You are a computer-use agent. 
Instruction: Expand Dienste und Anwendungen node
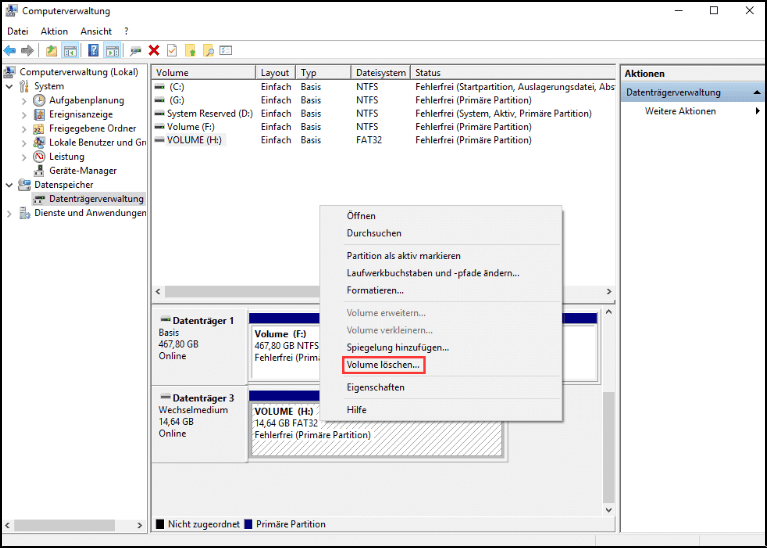[x=9, y=214]
